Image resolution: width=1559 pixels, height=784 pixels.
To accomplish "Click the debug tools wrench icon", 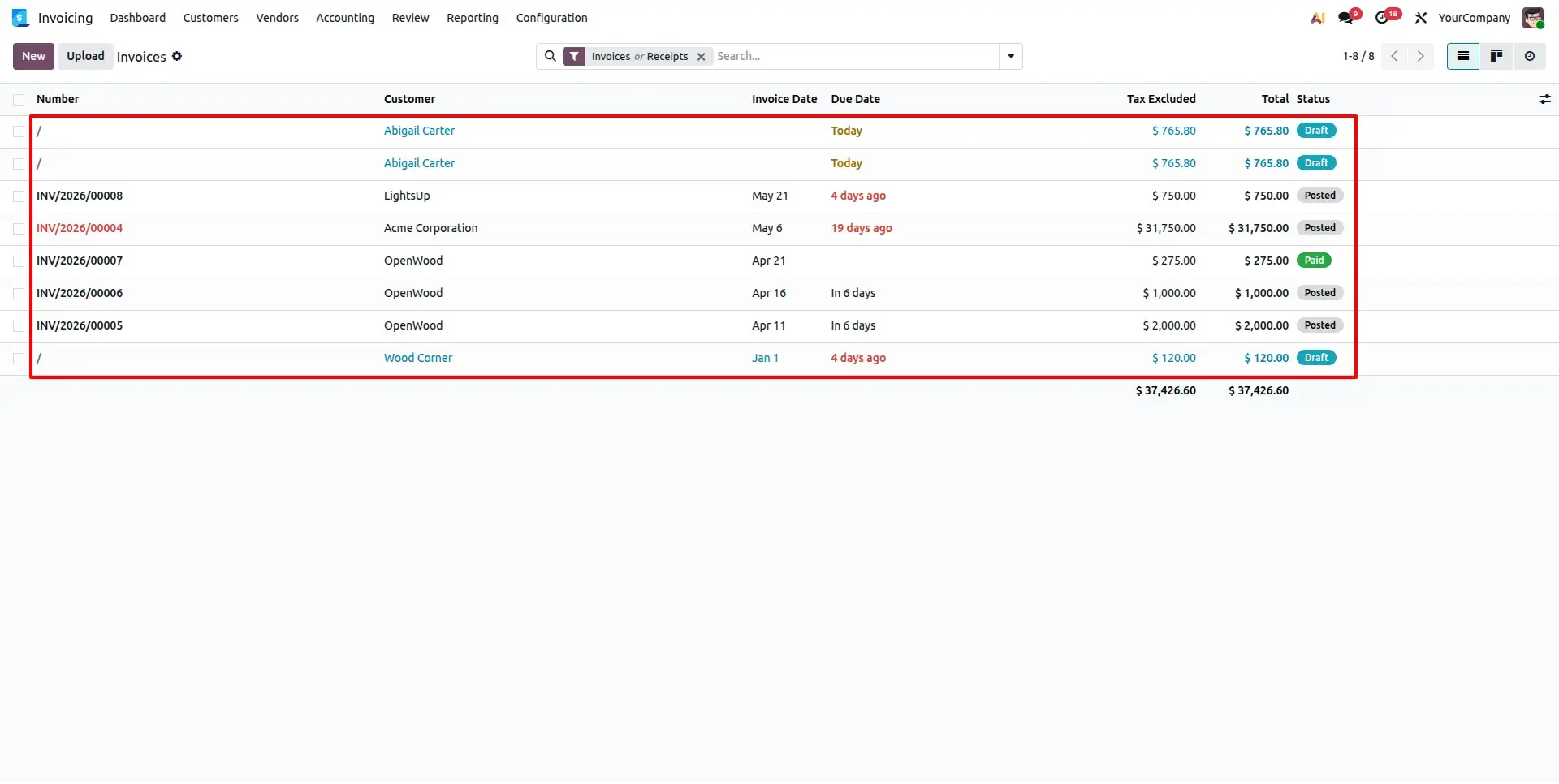I will pos(1421,18).
